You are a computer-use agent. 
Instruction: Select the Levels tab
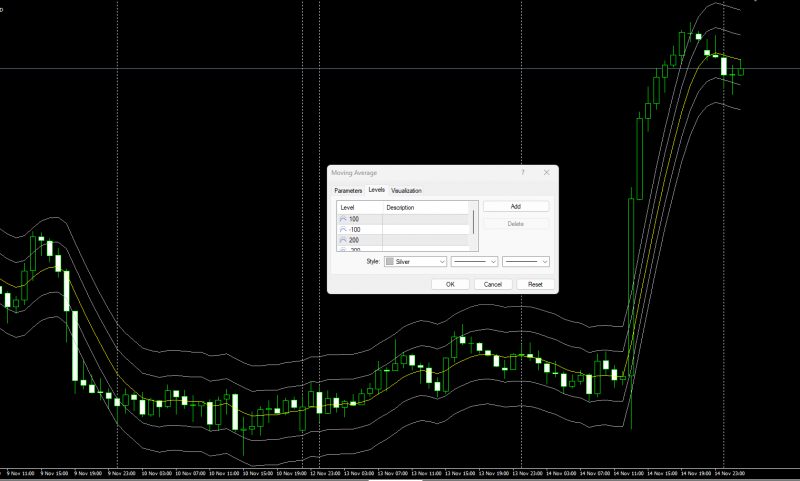[x=377, y=190]
